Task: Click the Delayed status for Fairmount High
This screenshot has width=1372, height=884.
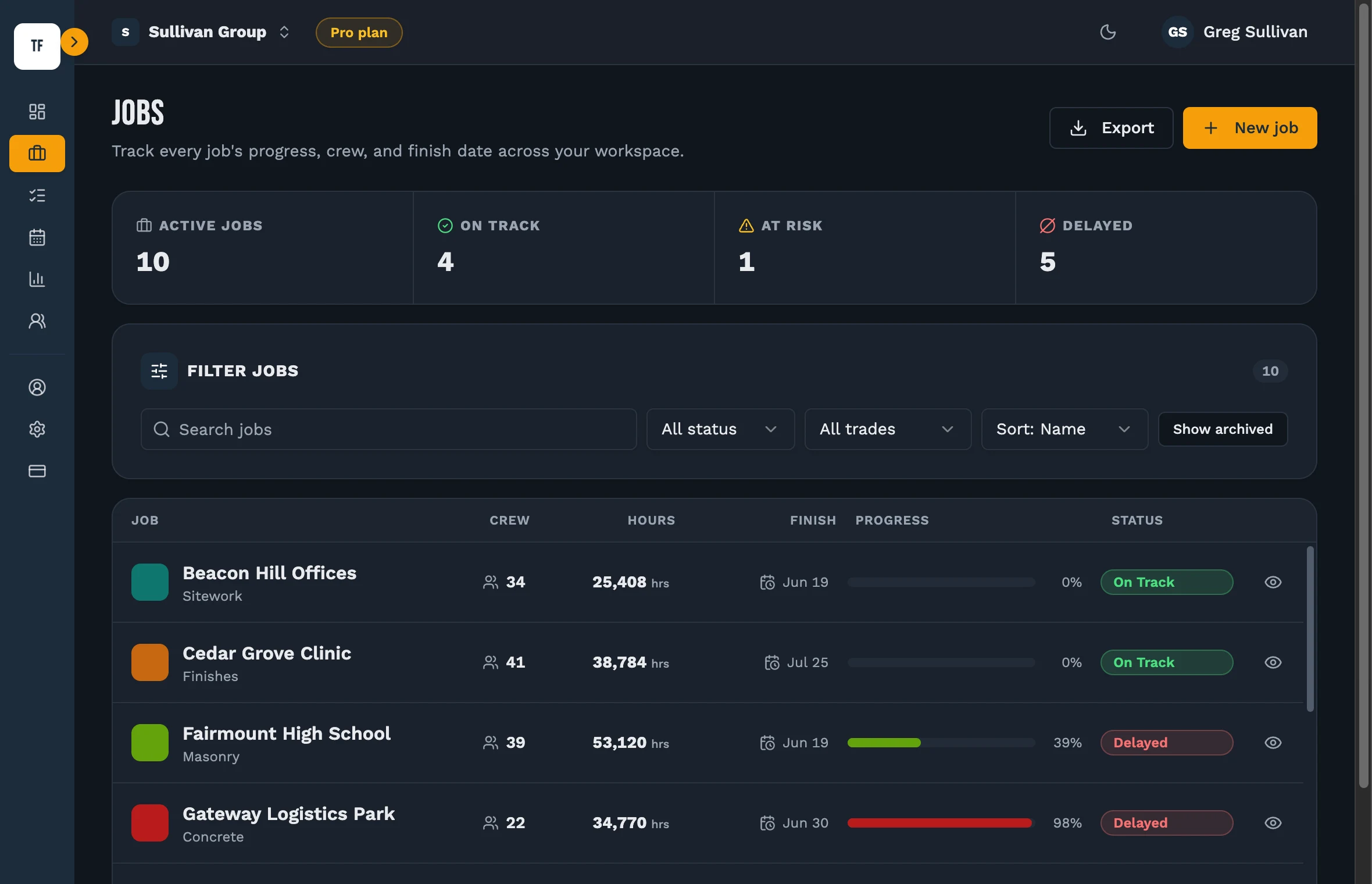Action: pos(1167,743)
